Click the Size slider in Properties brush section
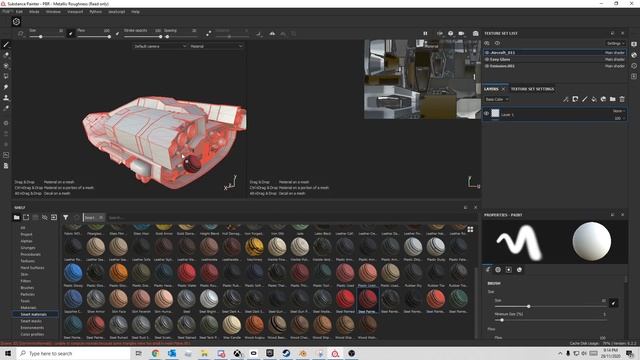Screen dimensions: 640x360 pyautogui.click(x=550, y=306)
